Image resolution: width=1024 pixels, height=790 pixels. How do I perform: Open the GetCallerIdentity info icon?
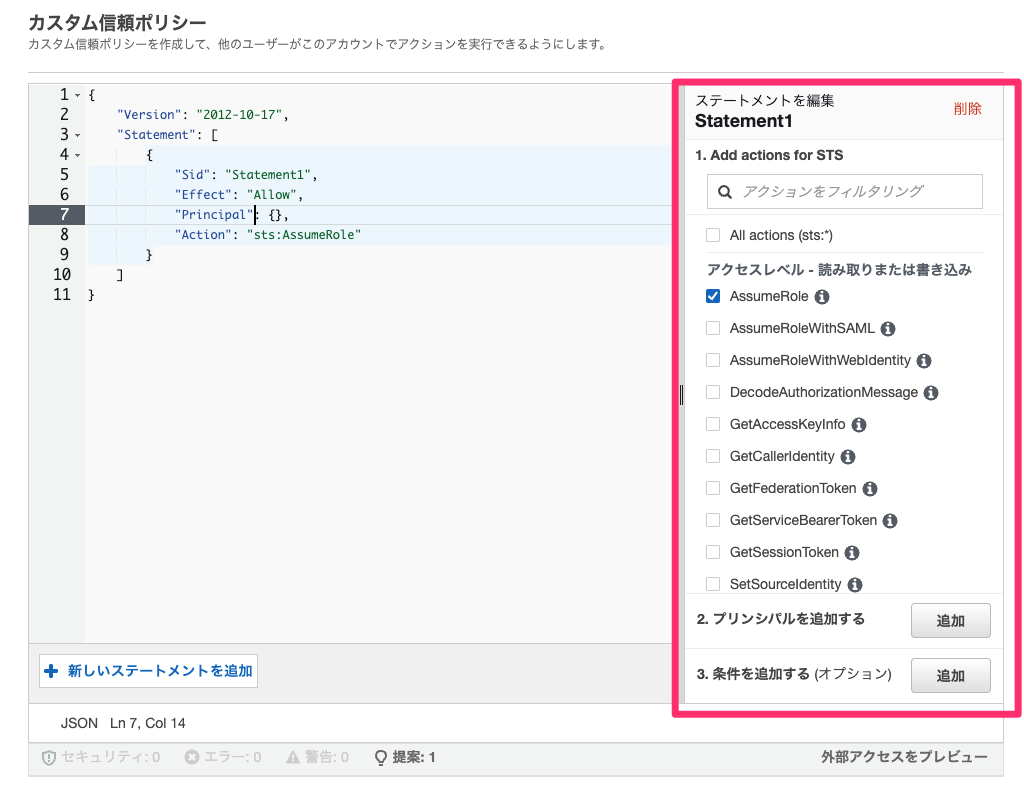(x=848, y=457)
